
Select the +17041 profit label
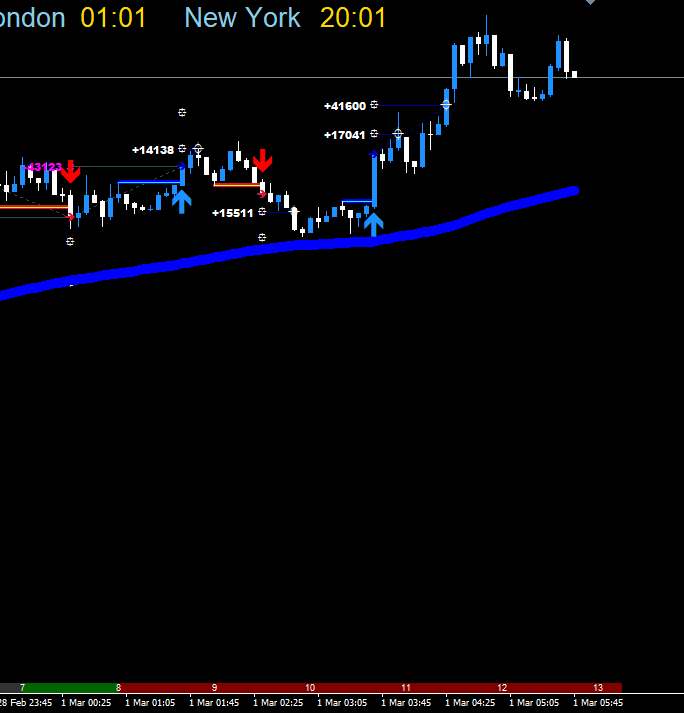[345, 135]
